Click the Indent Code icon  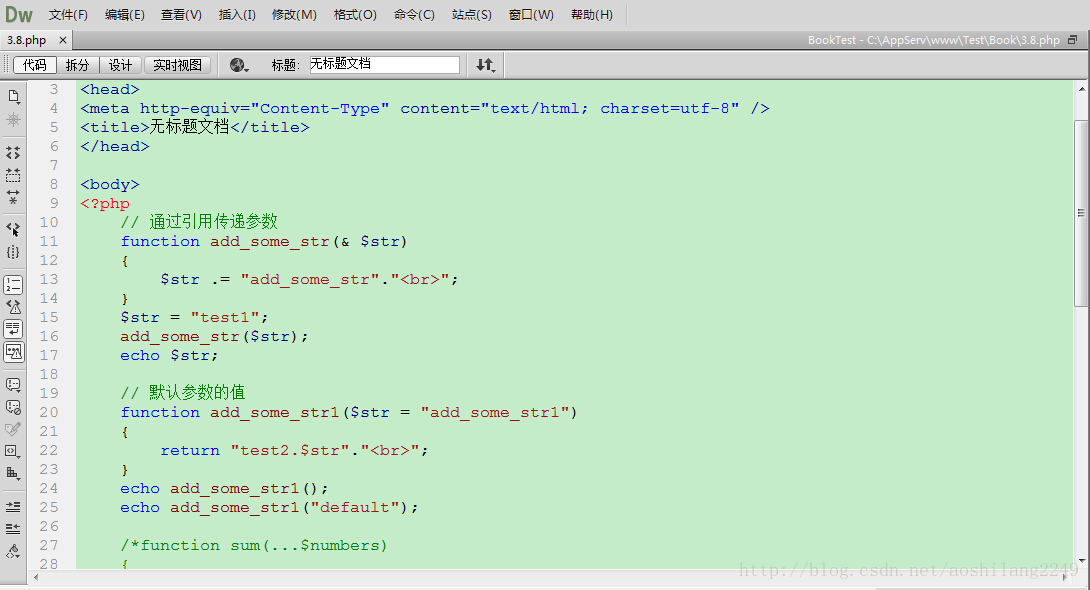[13, 507]
